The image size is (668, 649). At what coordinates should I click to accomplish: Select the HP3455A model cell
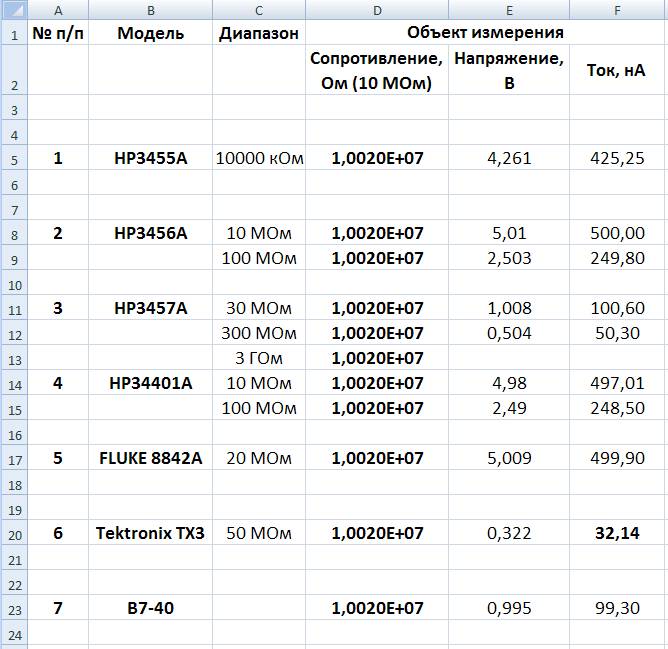point(150,158)
